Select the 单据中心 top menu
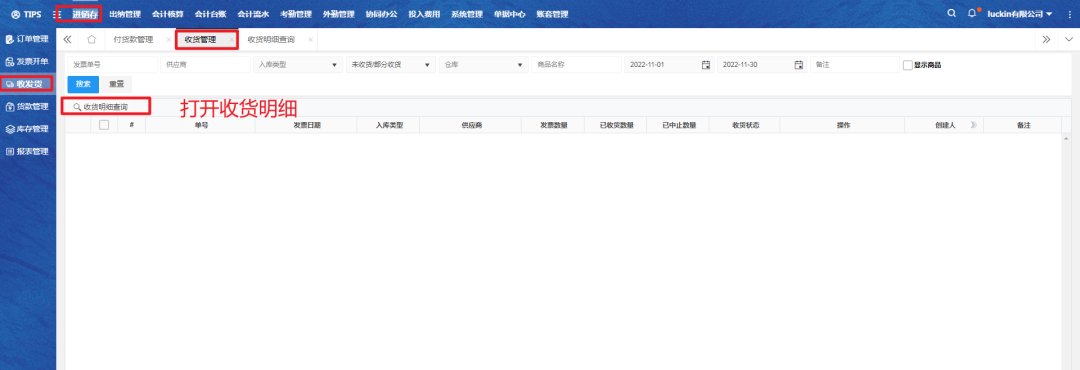This screenshot has height=370, width=1080. point(509,14)
